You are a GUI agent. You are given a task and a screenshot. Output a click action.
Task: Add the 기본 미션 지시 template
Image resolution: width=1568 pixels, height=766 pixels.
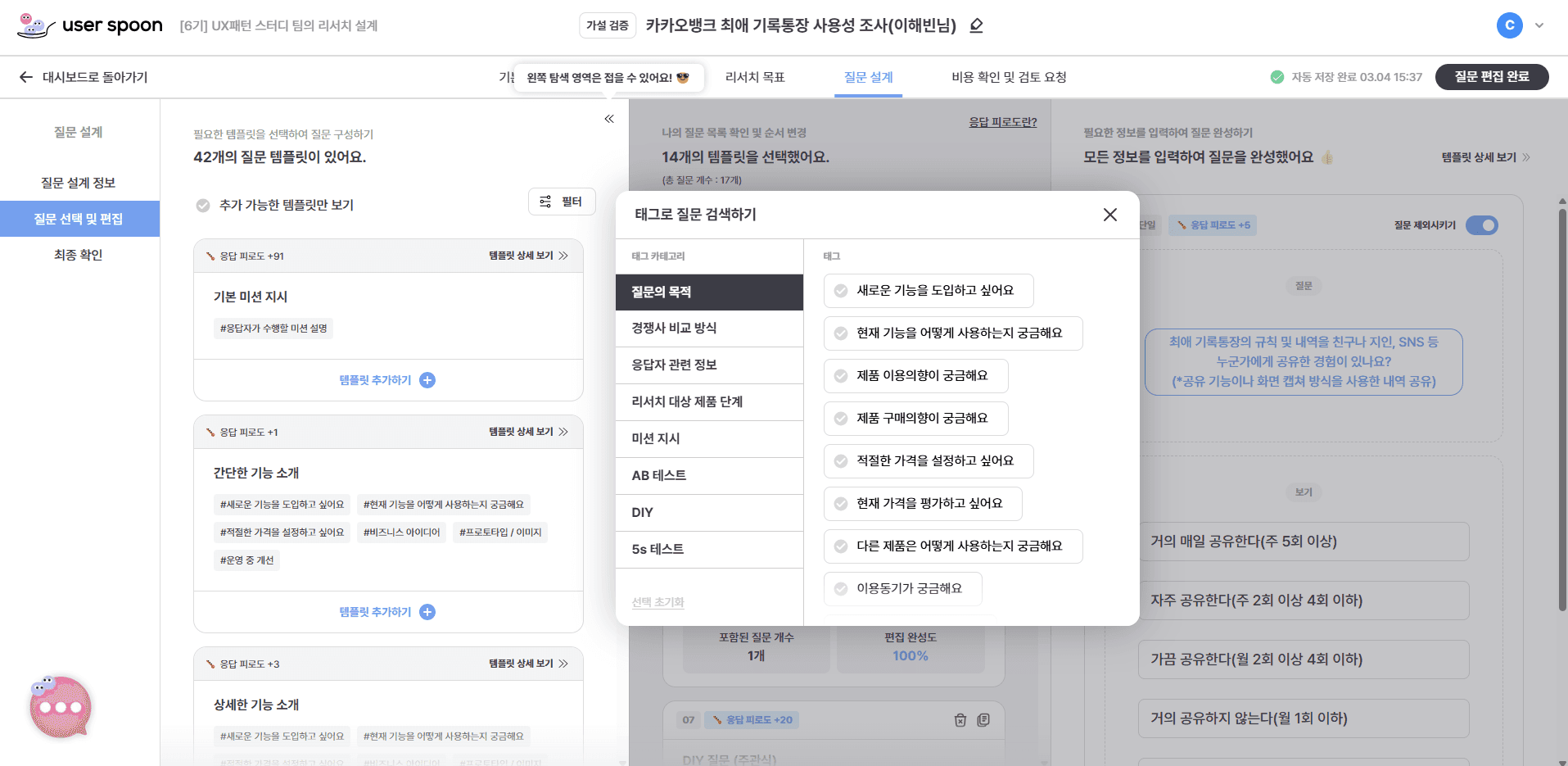coord(387,380)
